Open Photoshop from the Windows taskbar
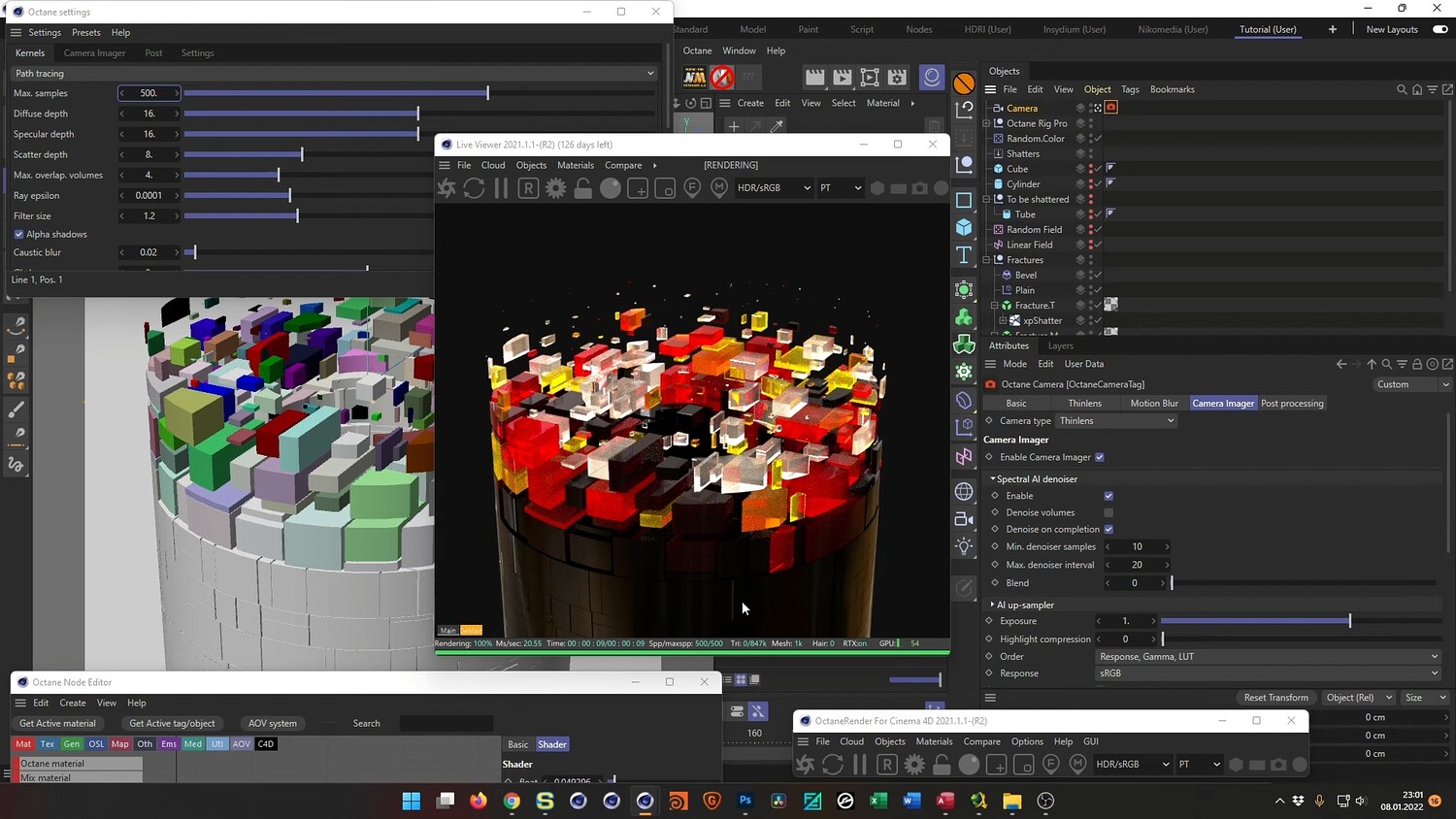 coord(745,801)
